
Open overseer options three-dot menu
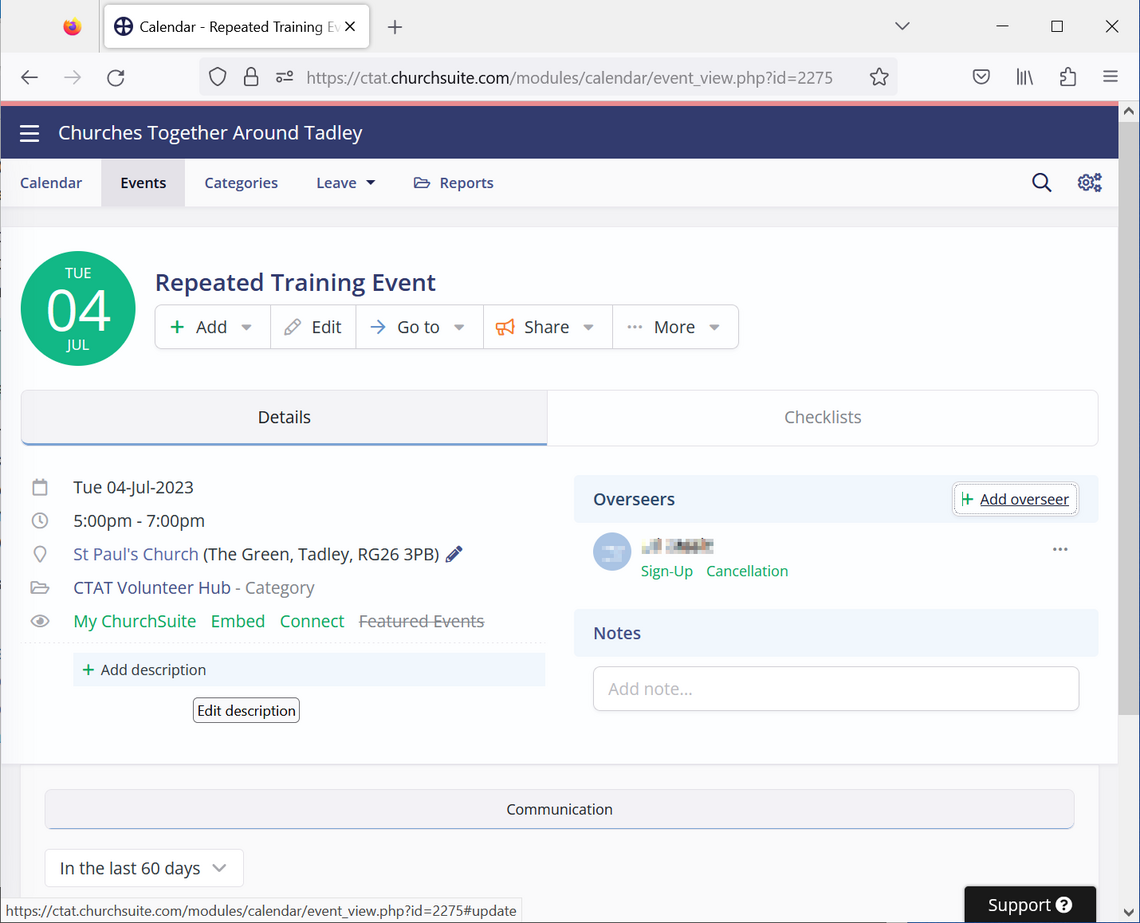pos(1060,549)
